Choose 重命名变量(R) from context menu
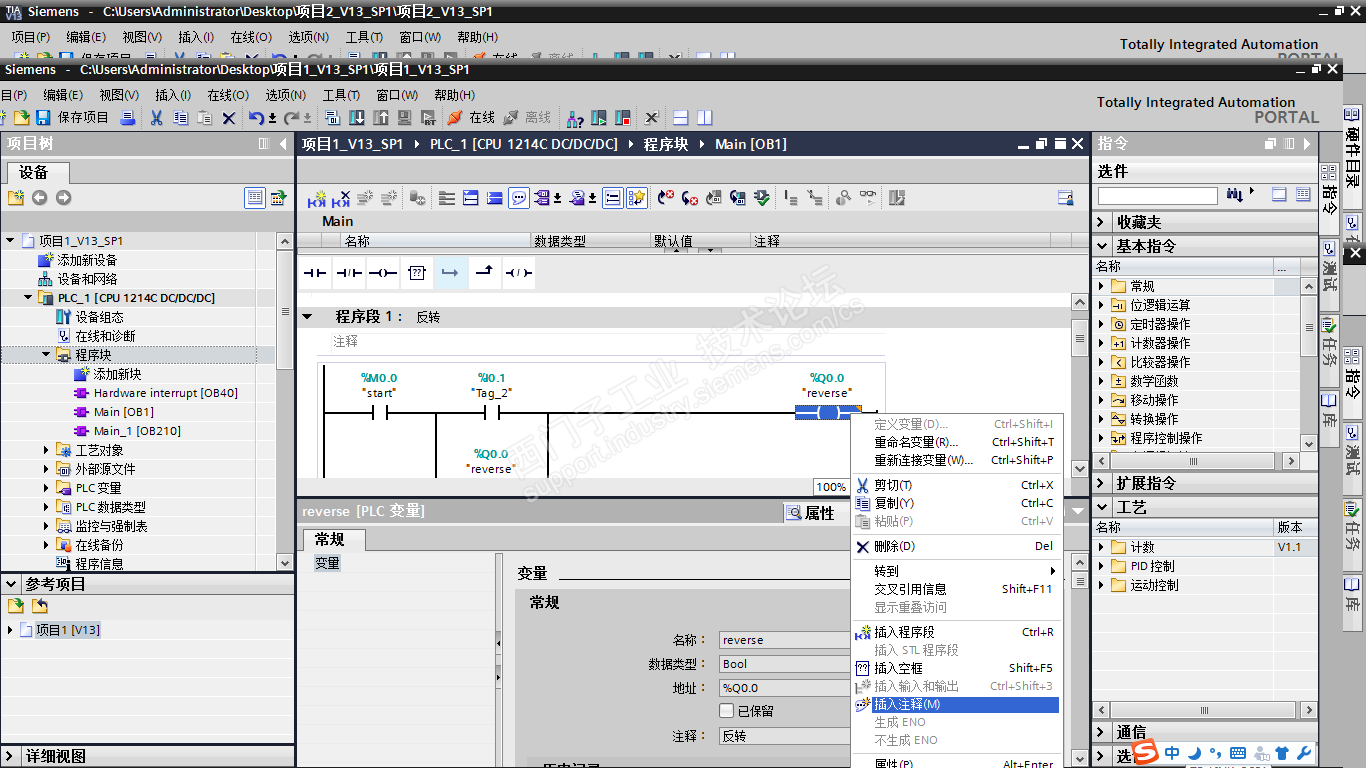Image resolution: width=1366 pixels, height=768 pixels. [x=955, y=442]
